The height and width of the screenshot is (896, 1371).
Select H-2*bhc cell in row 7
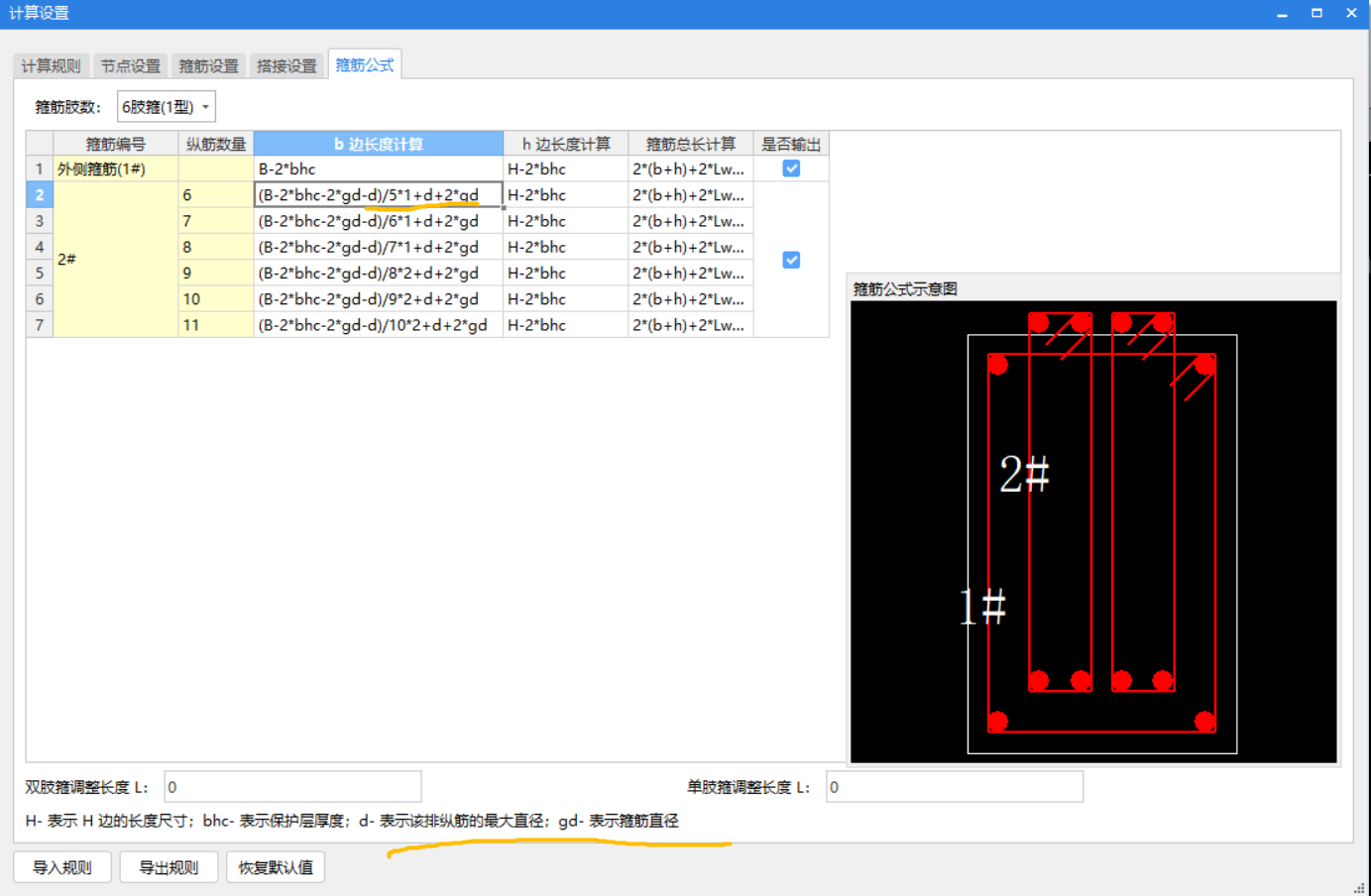tap(566, 325)
